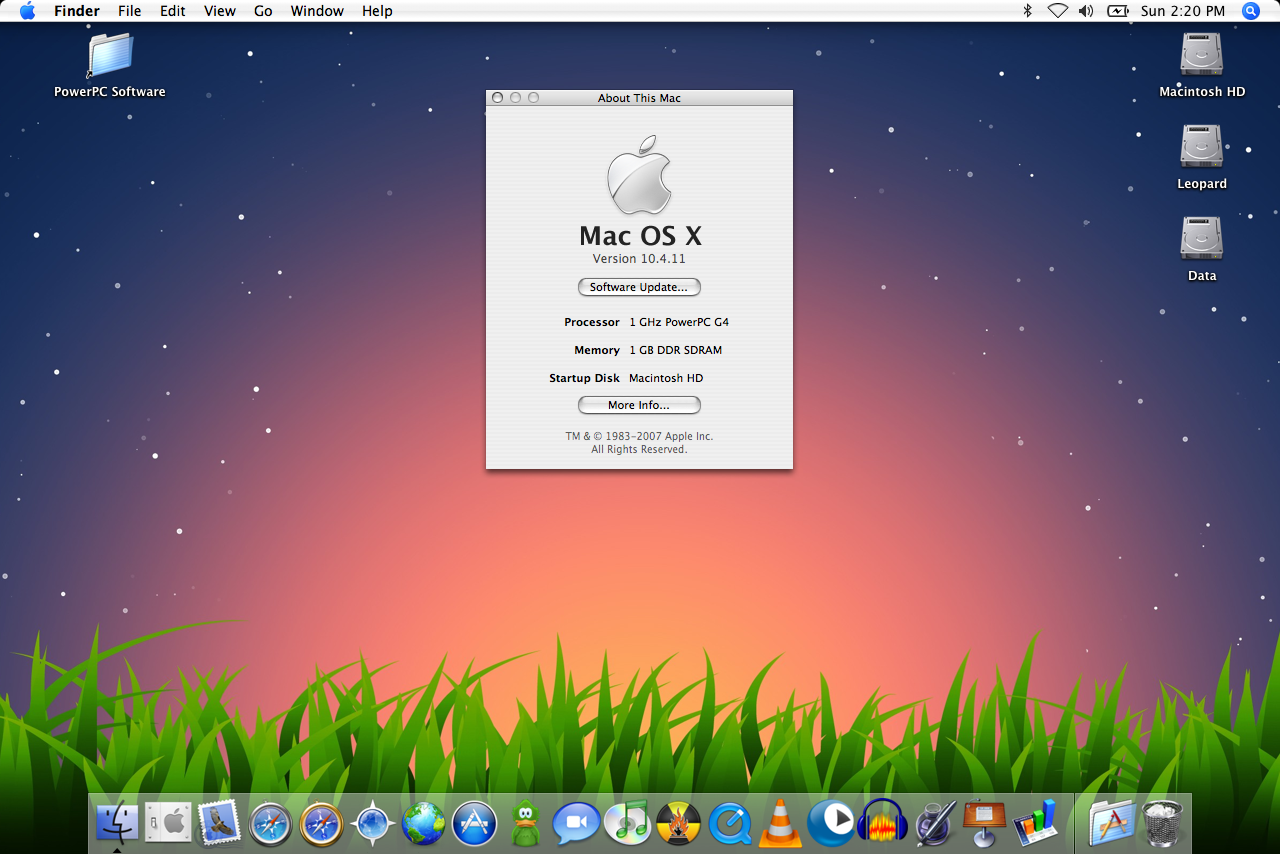
Task: Select the PowerPC Software folder on desktop
Action: tap(110, 58)
